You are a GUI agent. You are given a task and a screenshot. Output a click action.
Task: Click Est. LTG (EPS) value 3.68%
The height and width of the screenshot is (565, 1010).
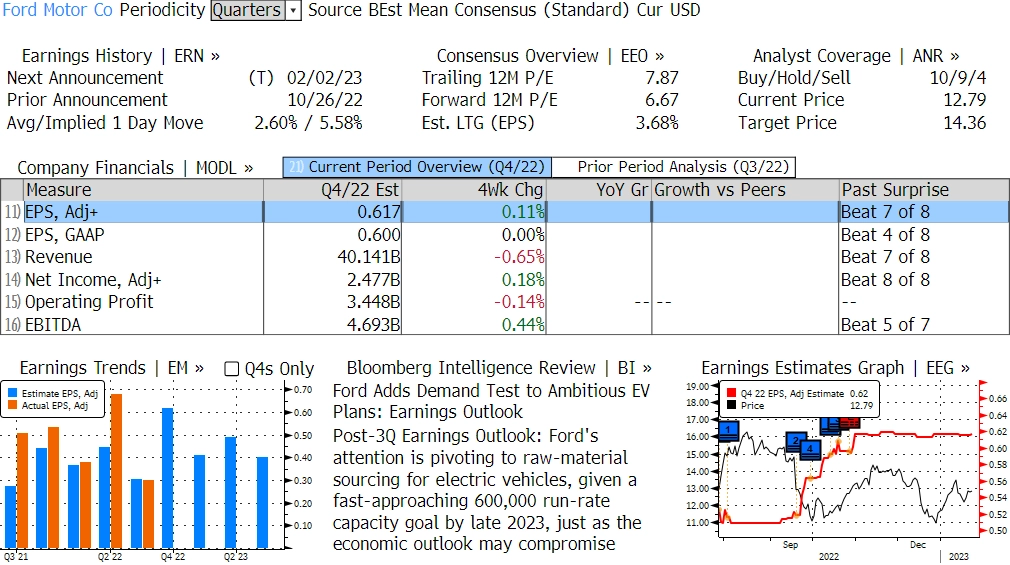(x=657, y=123)
